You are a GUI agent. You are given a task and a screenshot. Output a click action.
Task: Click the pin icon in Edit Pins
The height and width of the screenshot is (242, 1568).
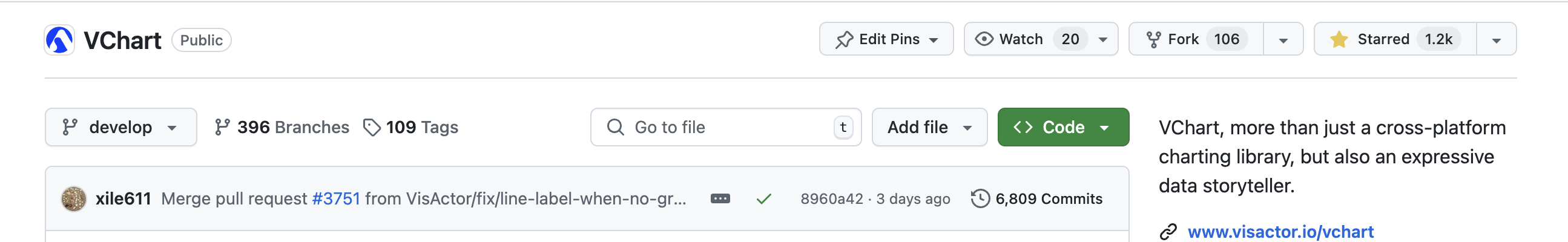(844, 39)
